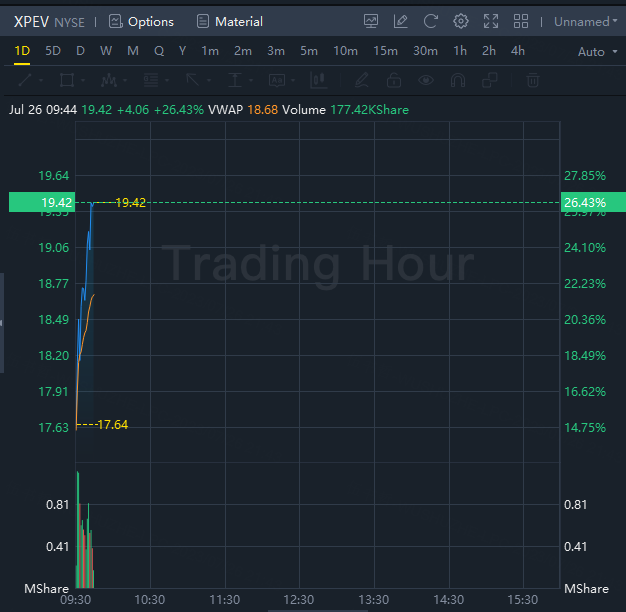626x612 pixels.
Task: Click the XPEV ticker symbol
Action: [31, 22]
